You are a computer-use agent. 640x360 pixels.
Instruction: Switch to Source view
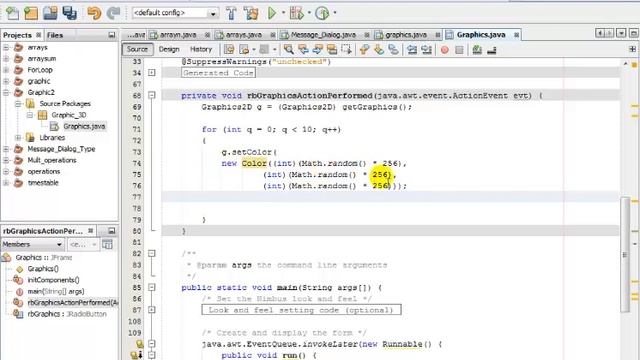(137, 49)
